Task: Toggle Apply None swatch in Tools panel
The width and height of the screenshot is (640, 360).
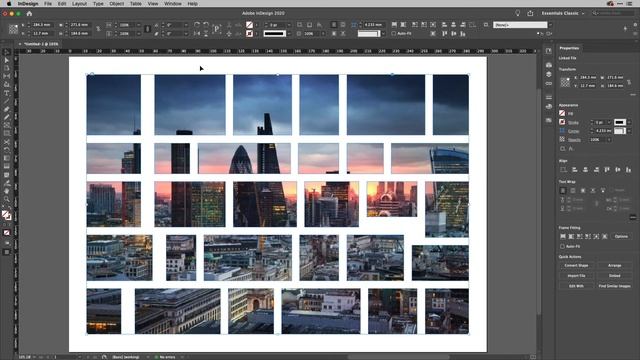Action: [7, 233]
